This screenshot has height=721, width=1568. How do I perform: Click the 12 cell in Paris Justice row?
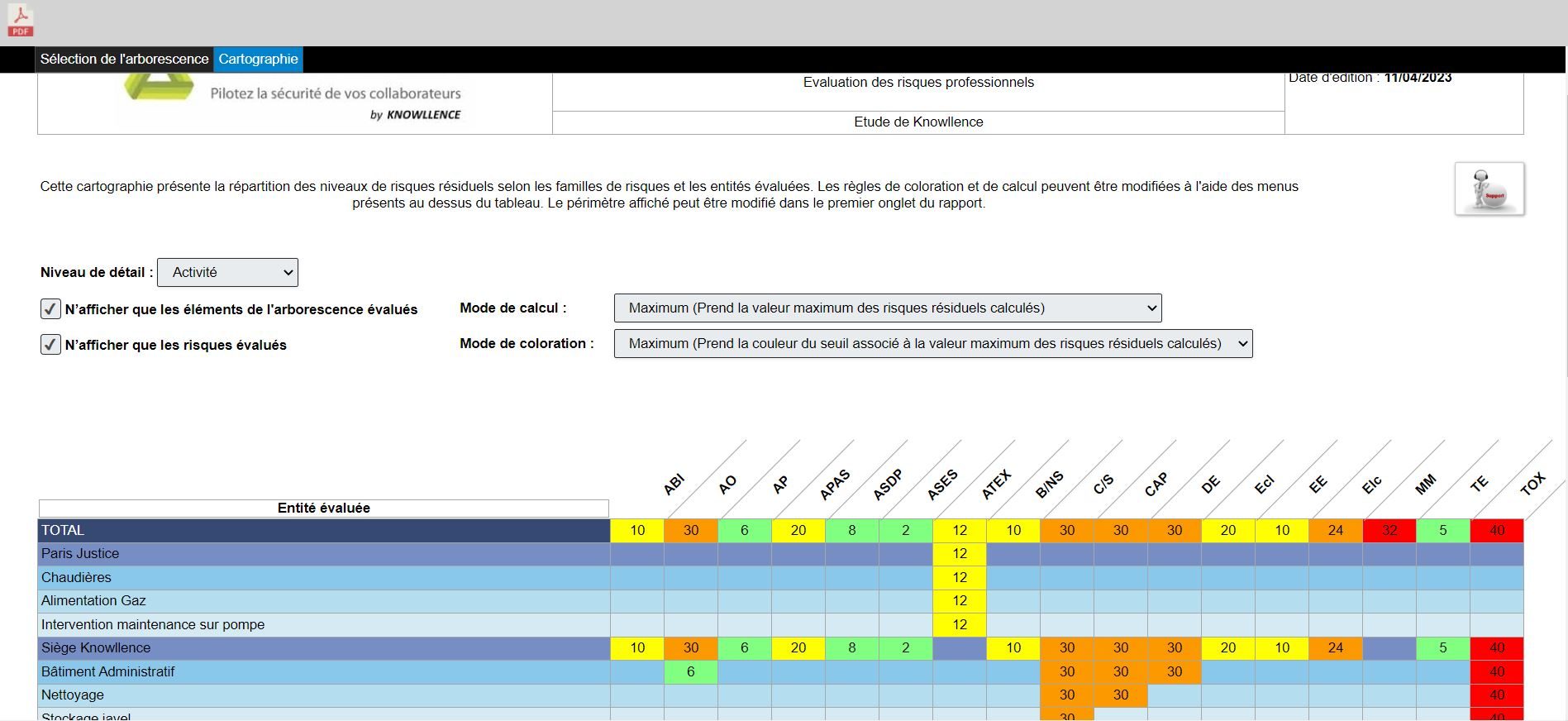pyautogui.click(x=960, y=554)
